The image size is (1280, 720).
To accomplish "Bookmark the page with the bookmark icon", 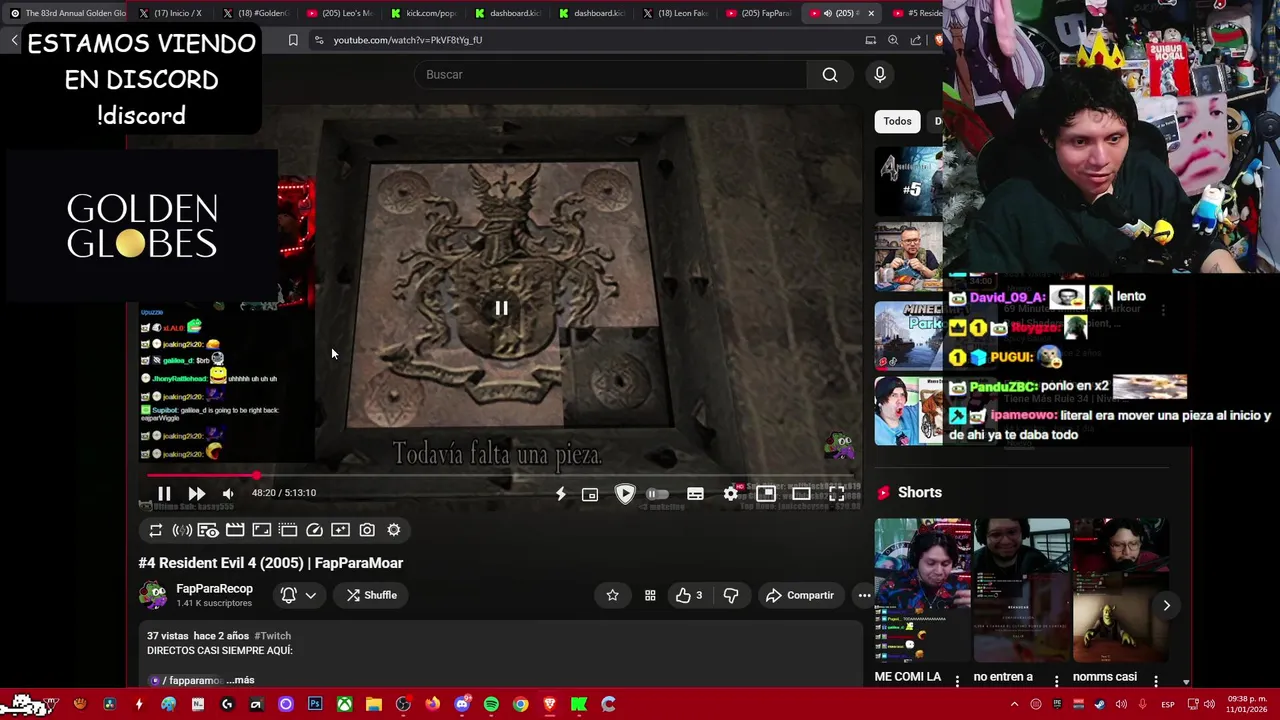I will click(x=293, y=40).
